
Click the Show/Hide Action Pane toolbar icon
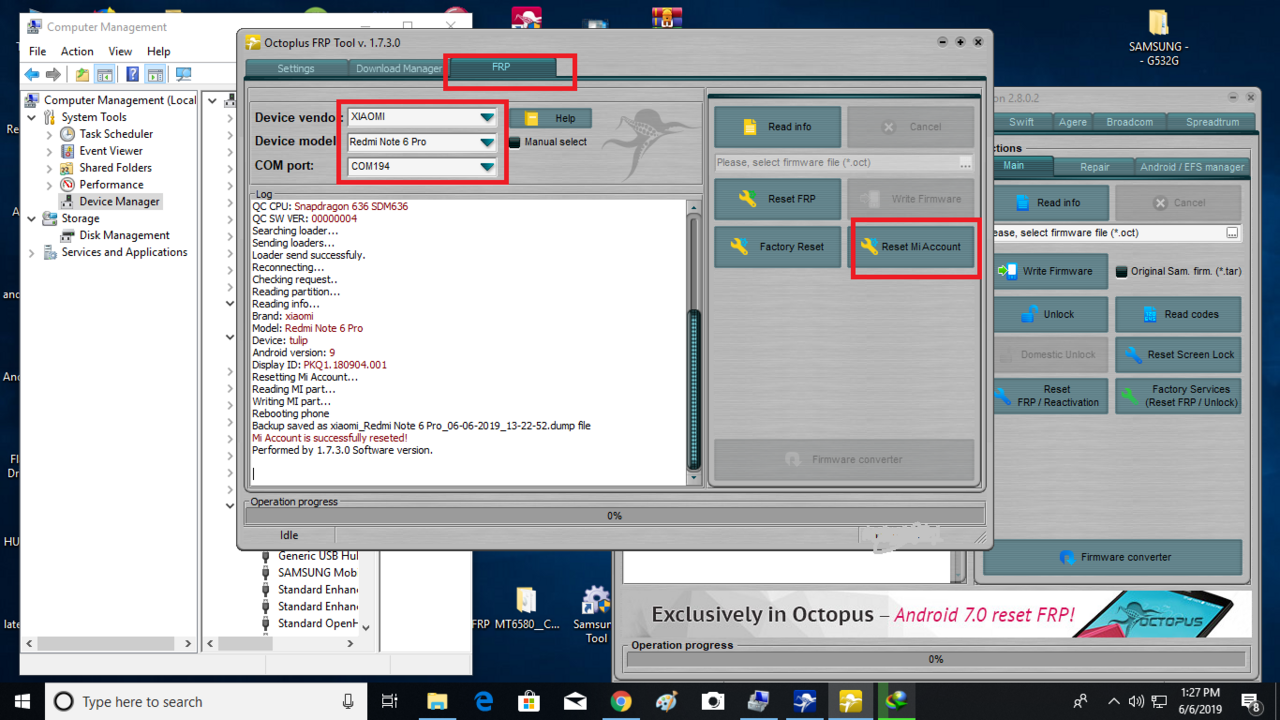155,75
